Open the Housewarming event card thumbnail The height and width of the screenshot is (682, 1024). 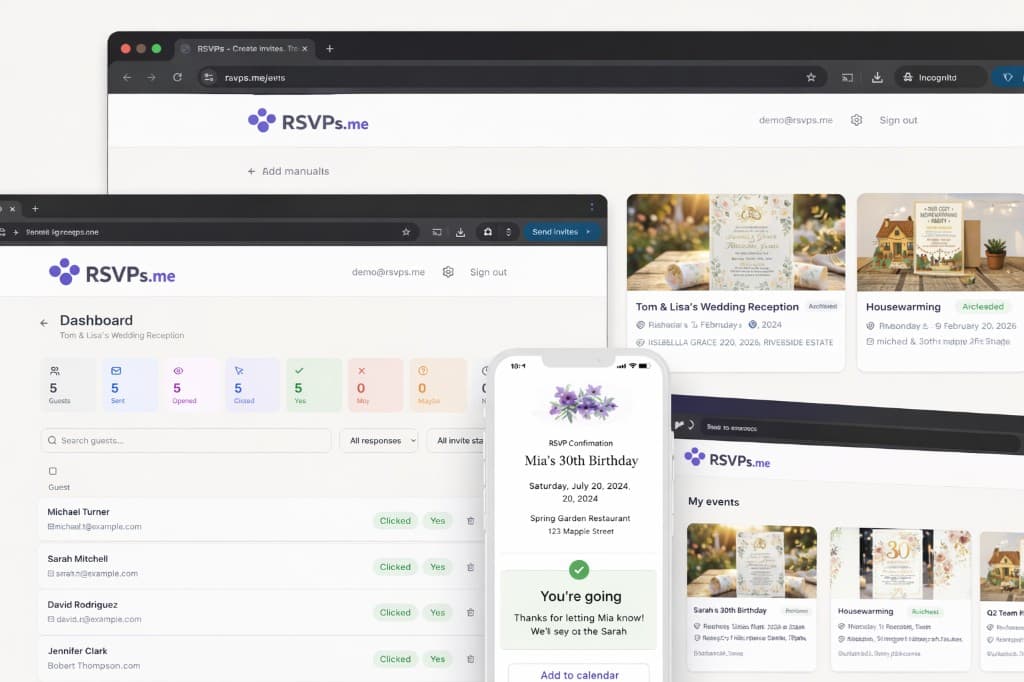coord(940,240)
